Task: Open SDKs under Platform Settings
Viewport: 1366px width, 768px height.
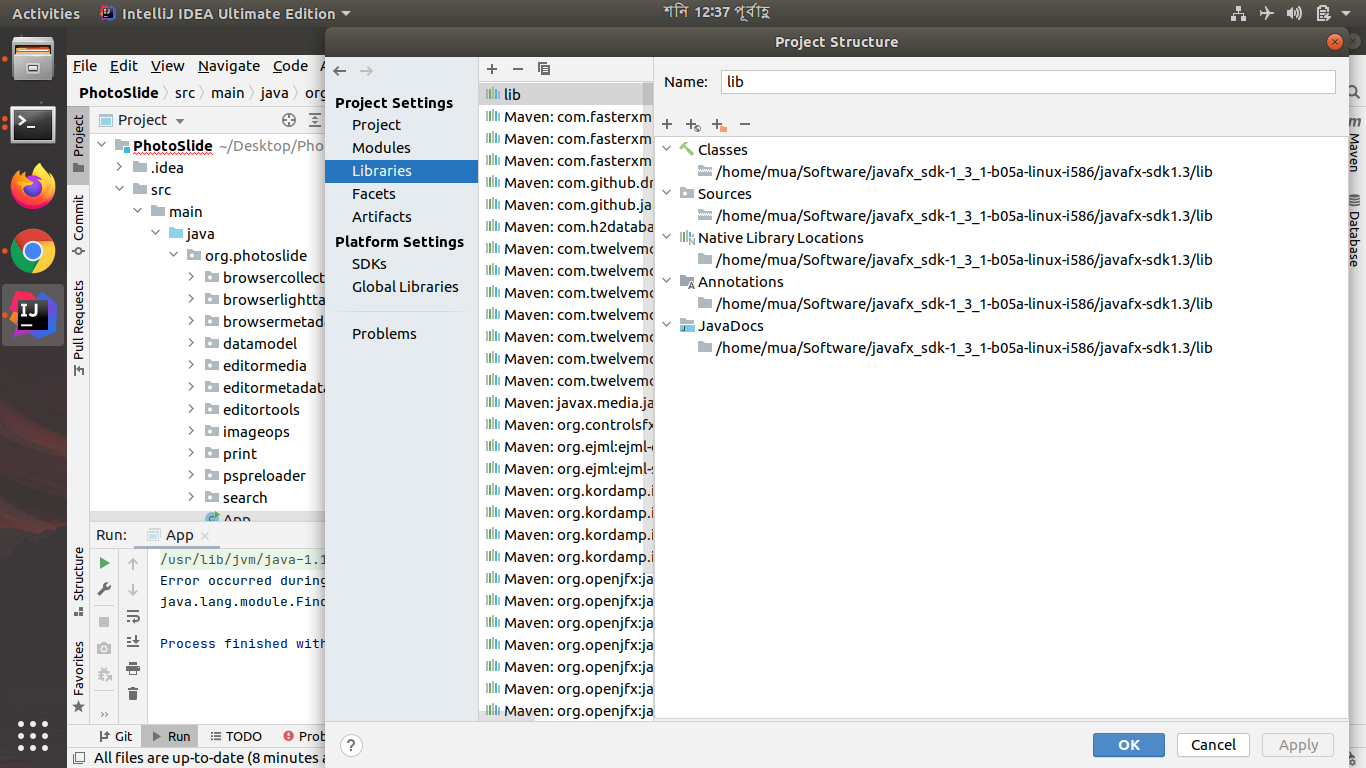Action: [369, 264]
